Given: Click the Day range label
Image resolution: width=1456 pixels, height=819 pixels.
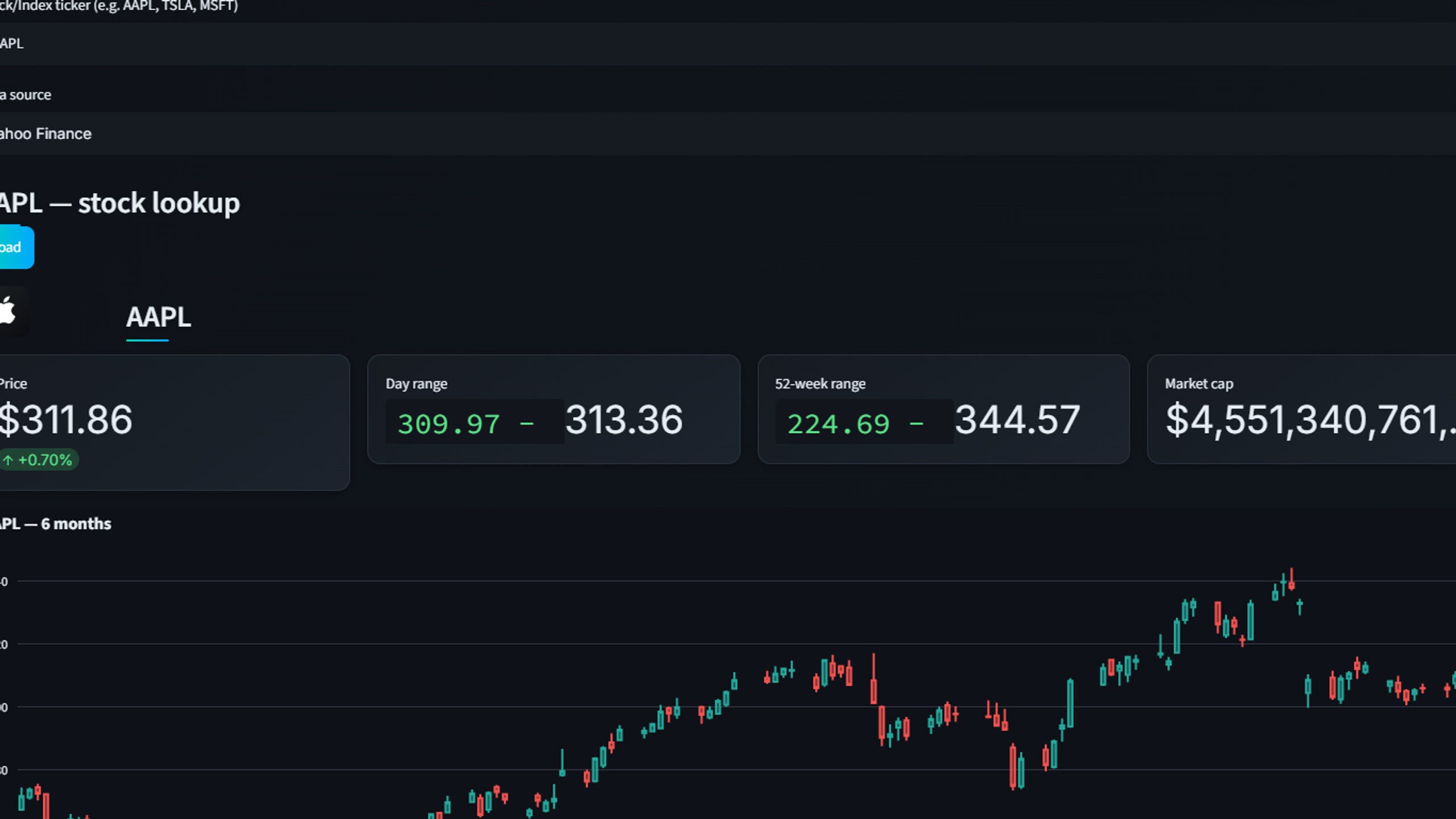Looking at the screenshot, I should click(416, 384).
